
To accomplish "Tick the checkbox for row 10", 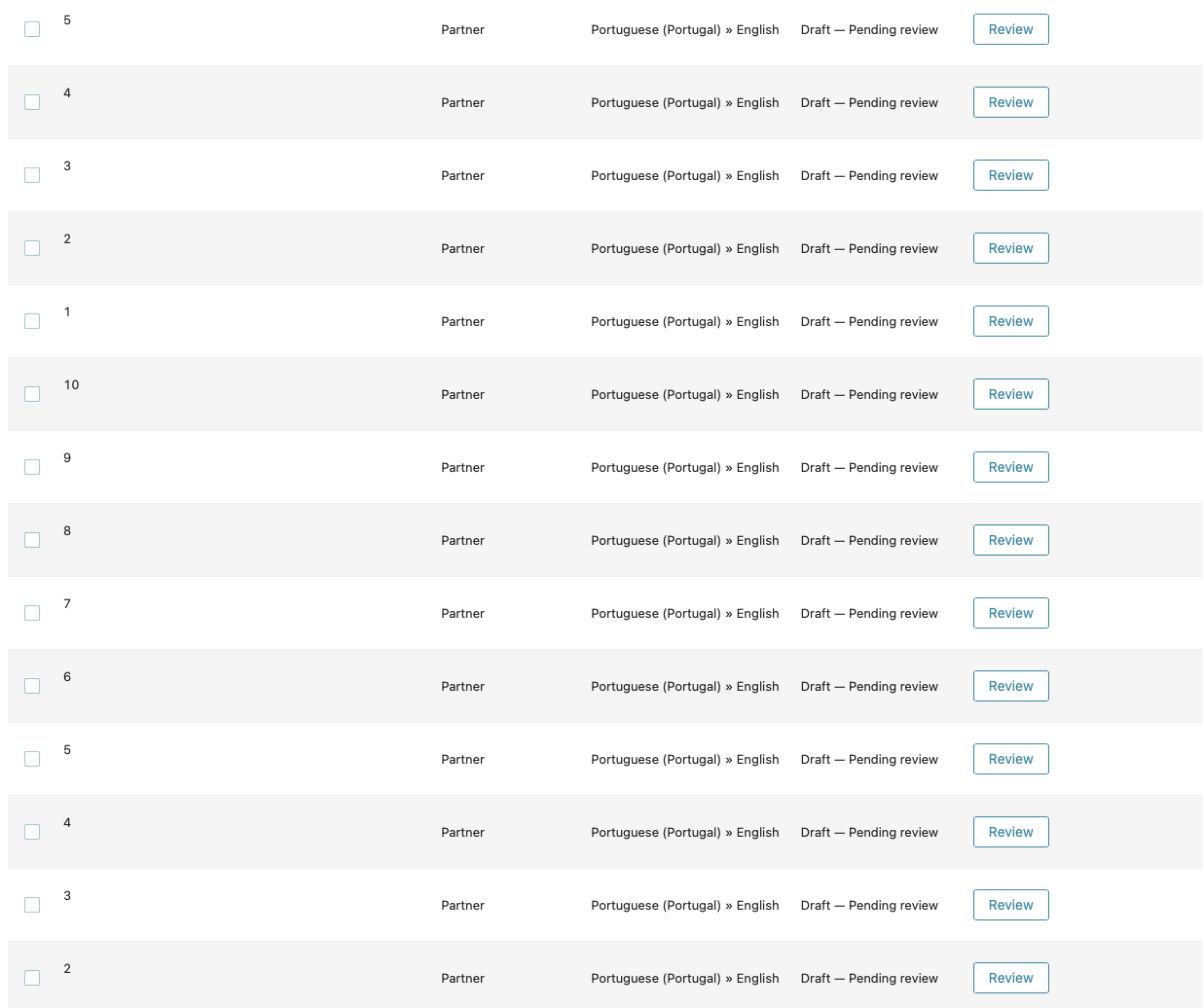I will click(x=32, y=394).
